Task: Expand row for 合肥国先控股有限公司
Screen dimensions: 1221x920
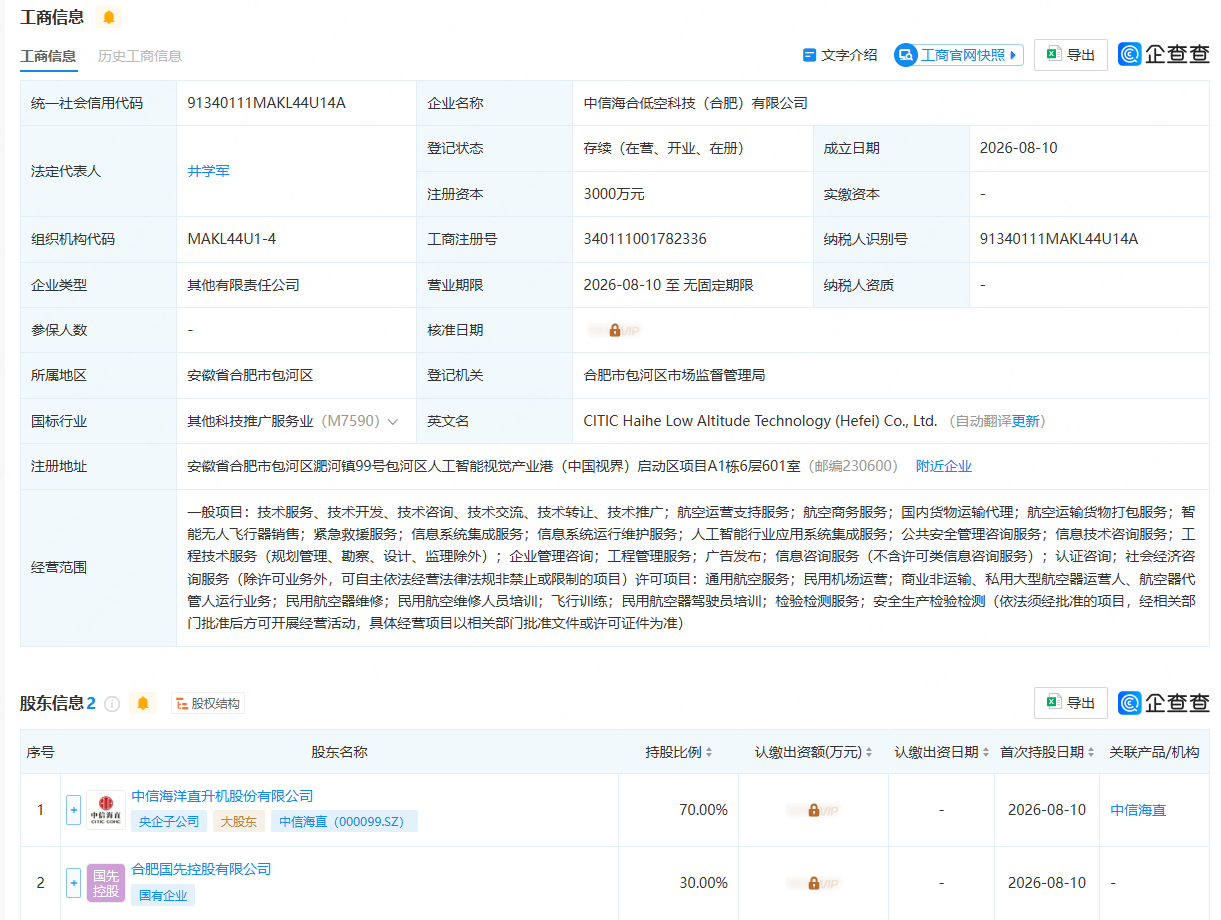Action: click(x=73, y=883)
